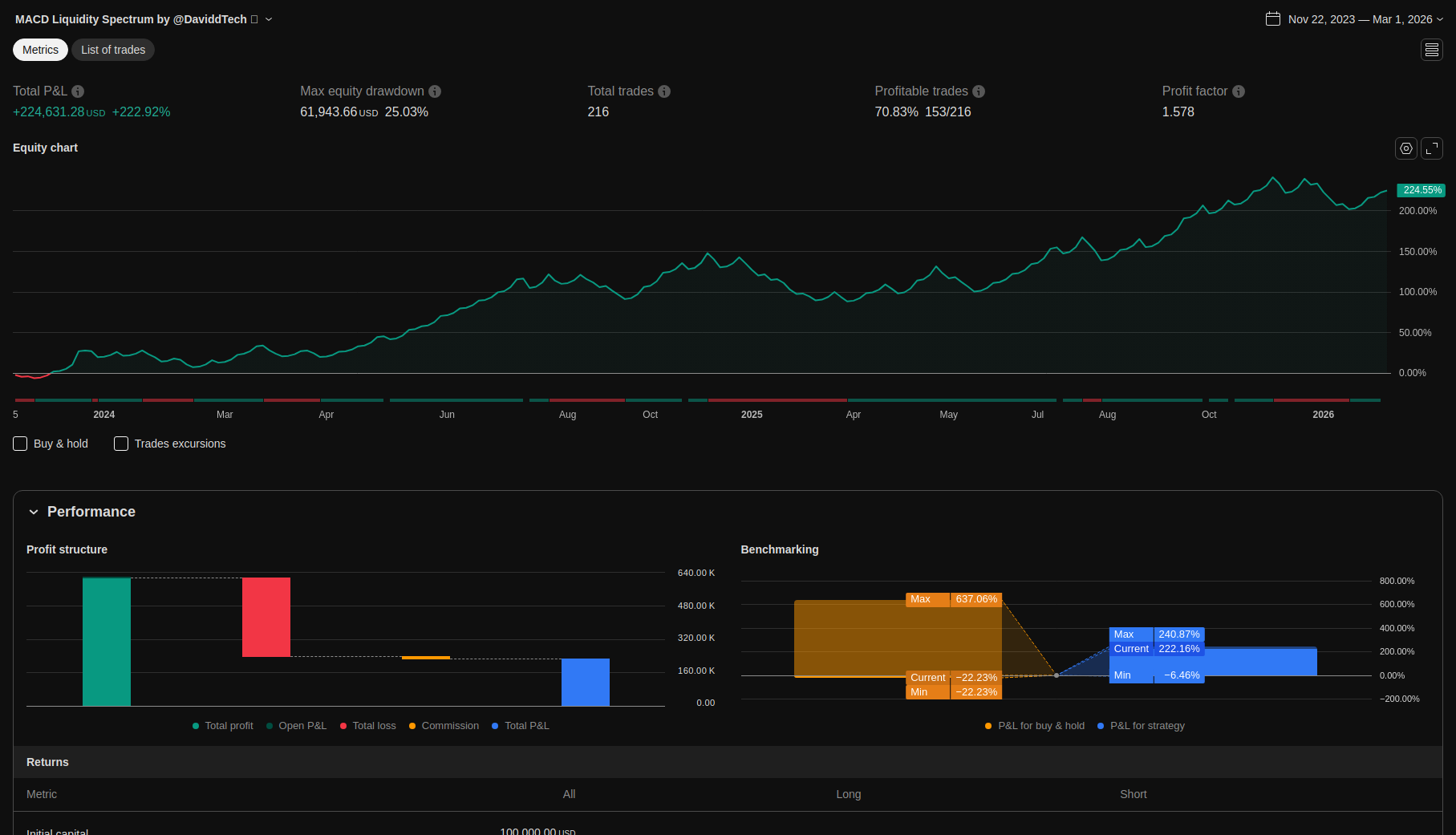
Task: Switch to the List of trades tab
Action: [113, 50]
